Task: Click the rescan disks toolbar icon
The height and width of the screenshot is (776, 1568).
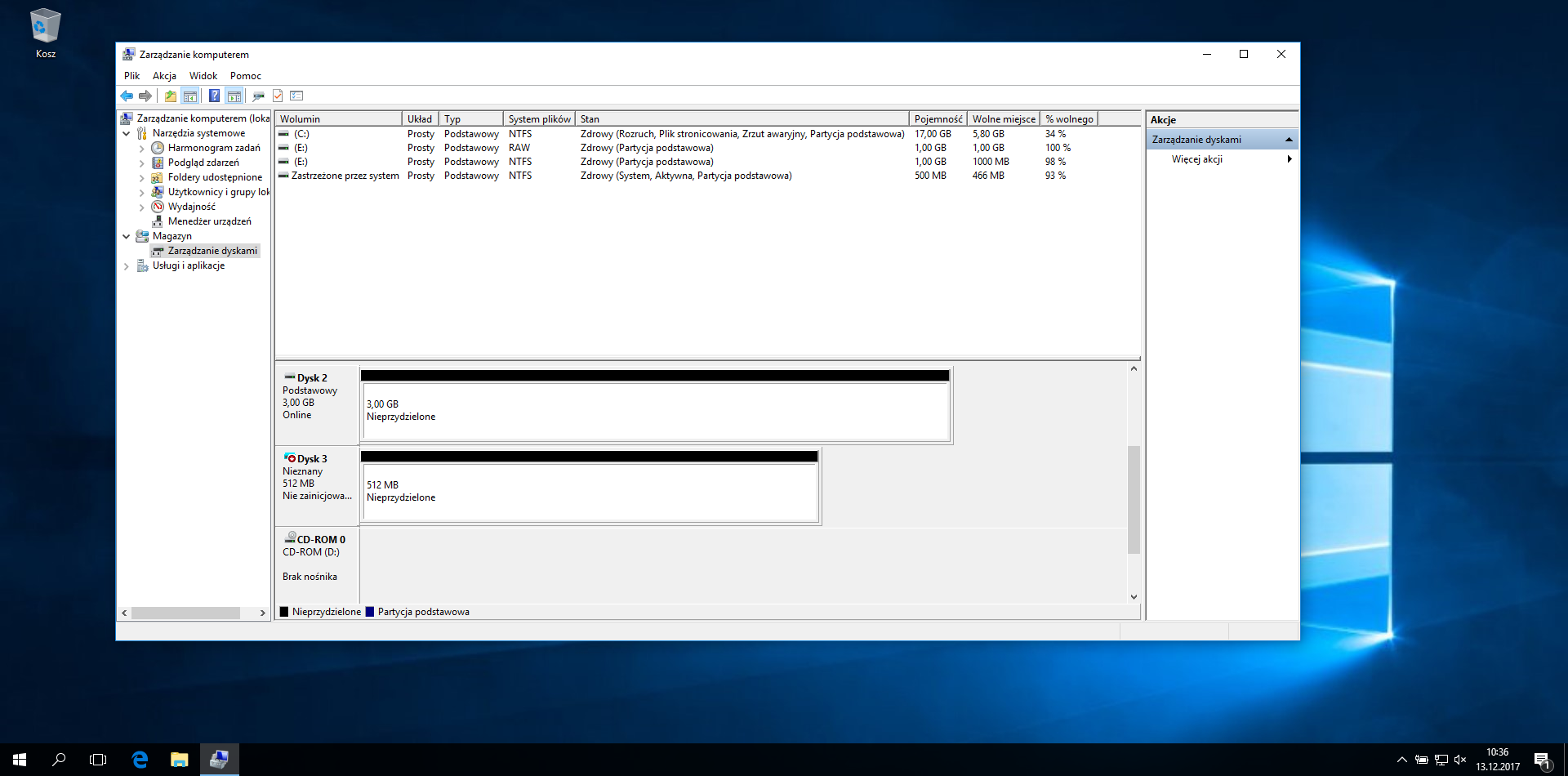Action: [x=258, y=96]
